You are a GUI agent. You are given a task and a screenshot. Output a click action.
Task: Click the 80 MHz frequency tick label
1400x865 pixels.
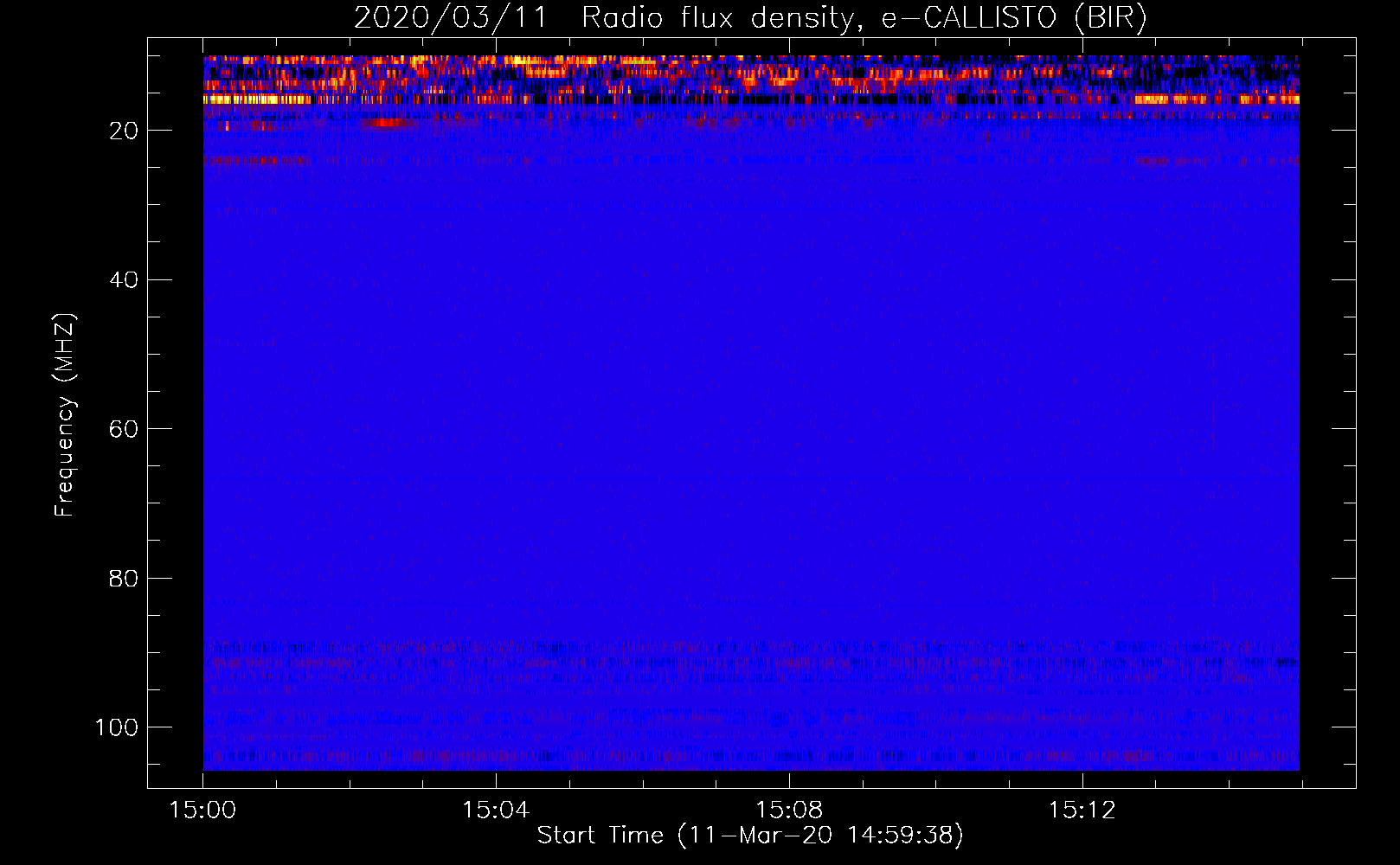124,579
